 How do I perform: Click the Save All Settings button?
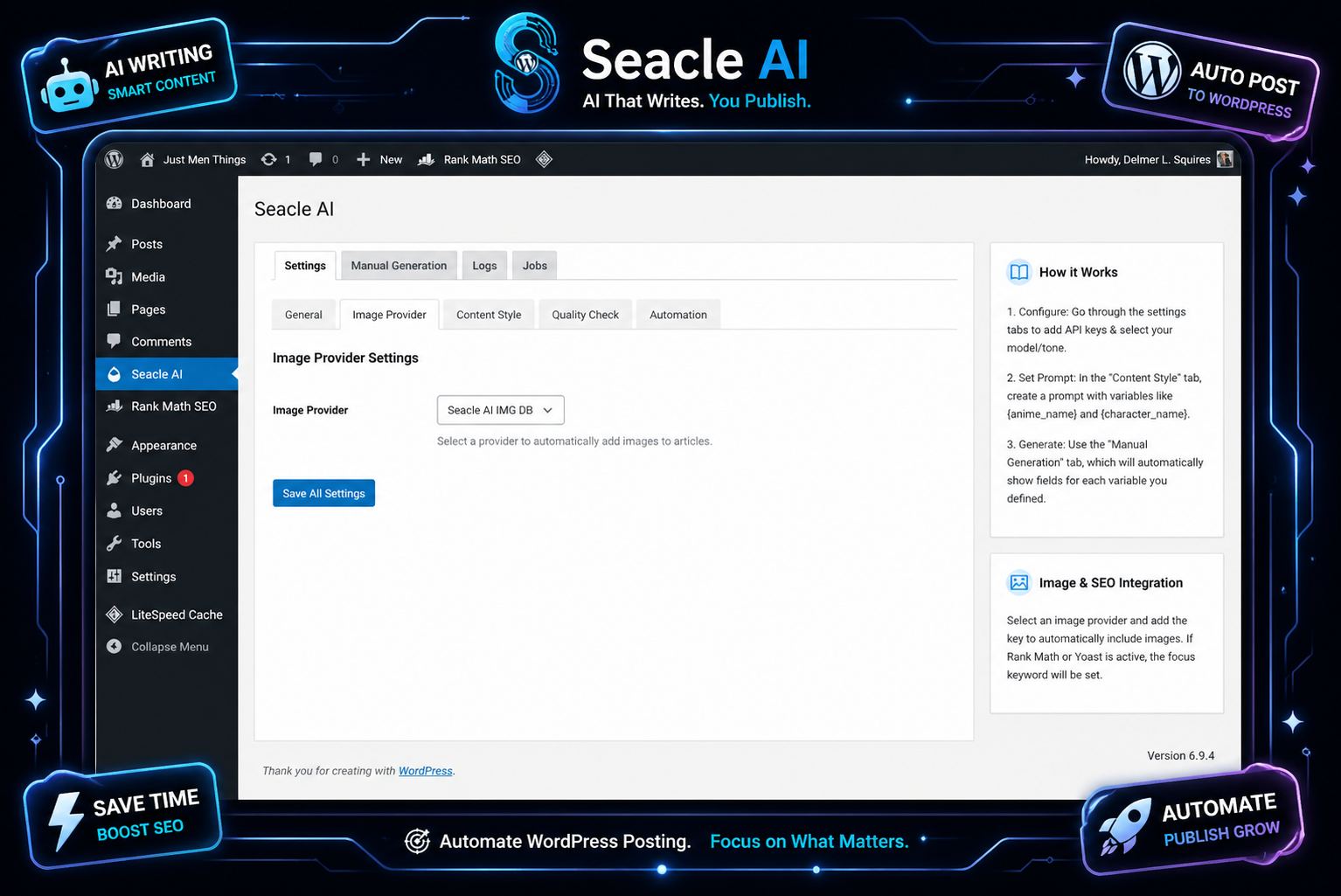point(323,492)
